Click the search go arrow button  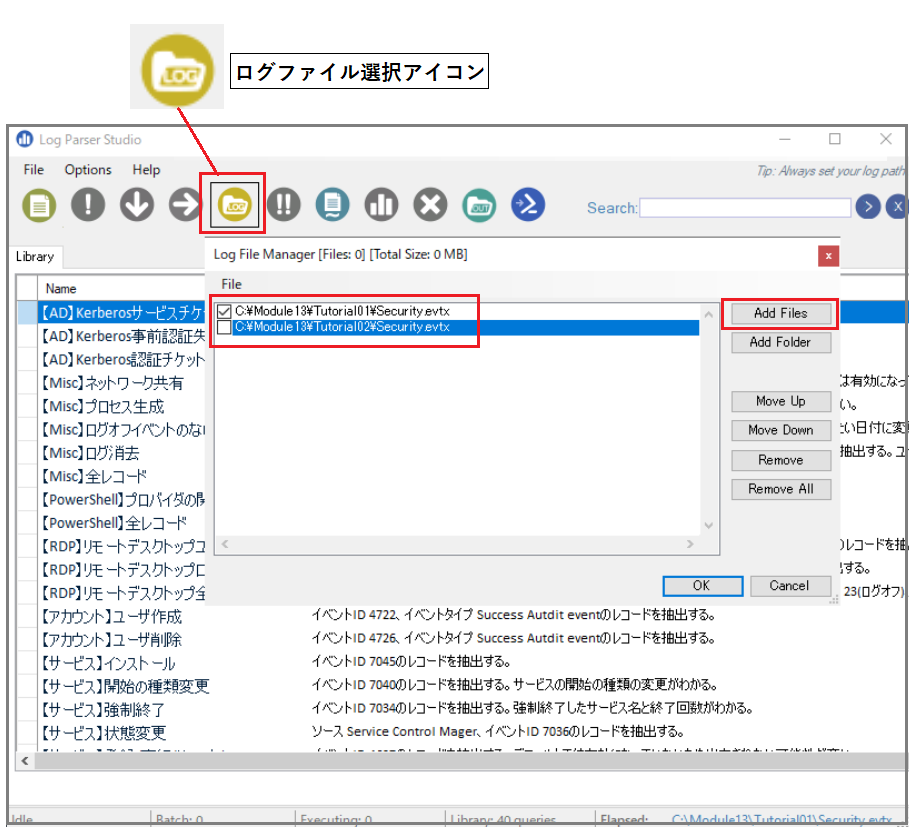pyautogui.click(x=868, y=207)
